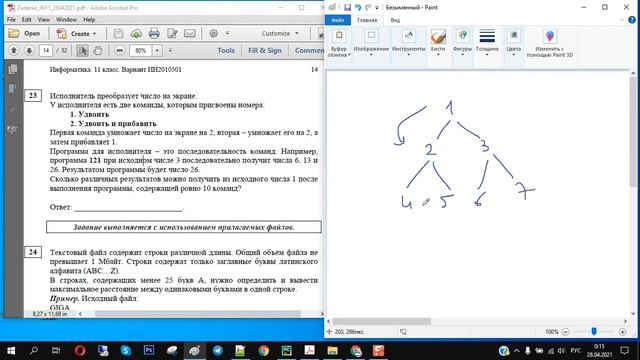Viewport: 640px width, 360px height.
Task: Click the Acrobat horizontal scrollbar
Action: pyautogui.click(x=198, y=314)
